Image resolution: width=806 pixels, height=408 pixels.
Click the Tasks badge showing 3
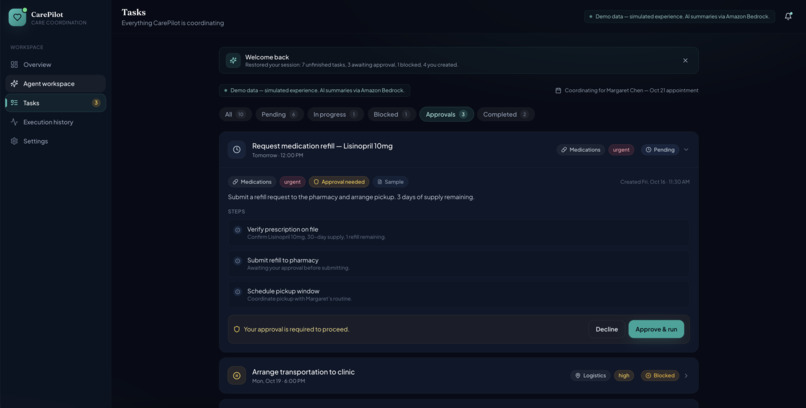point(96,103)
